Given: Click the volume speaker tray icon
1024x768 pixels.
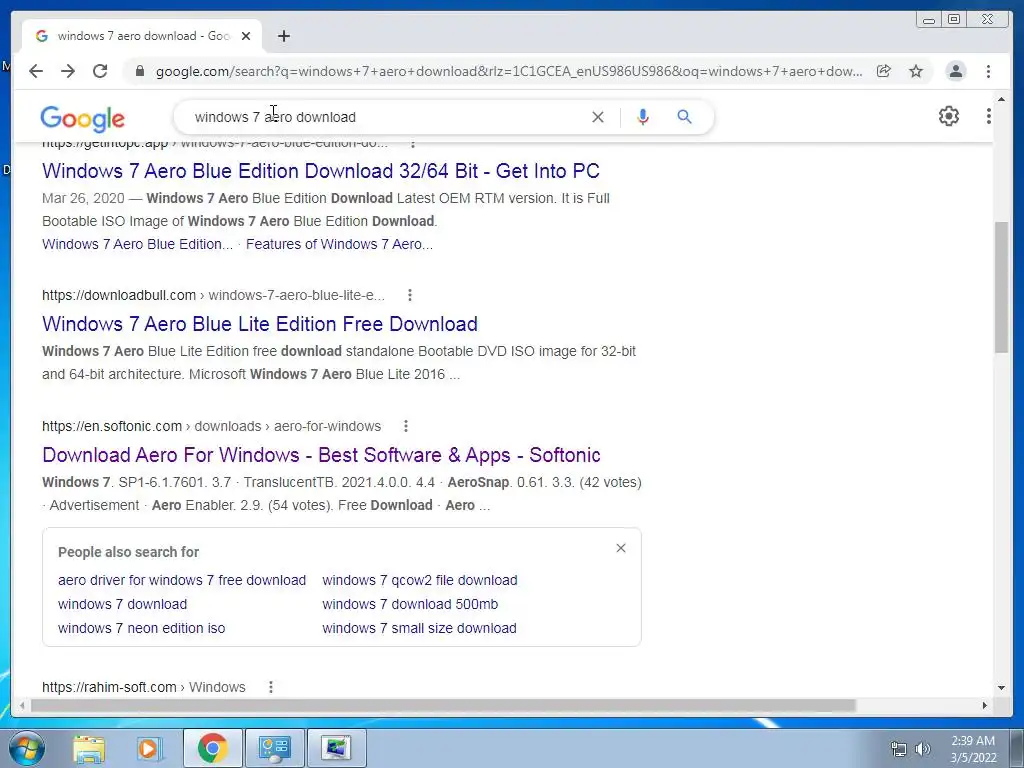Looking at the screenshot, I should 923,749.
